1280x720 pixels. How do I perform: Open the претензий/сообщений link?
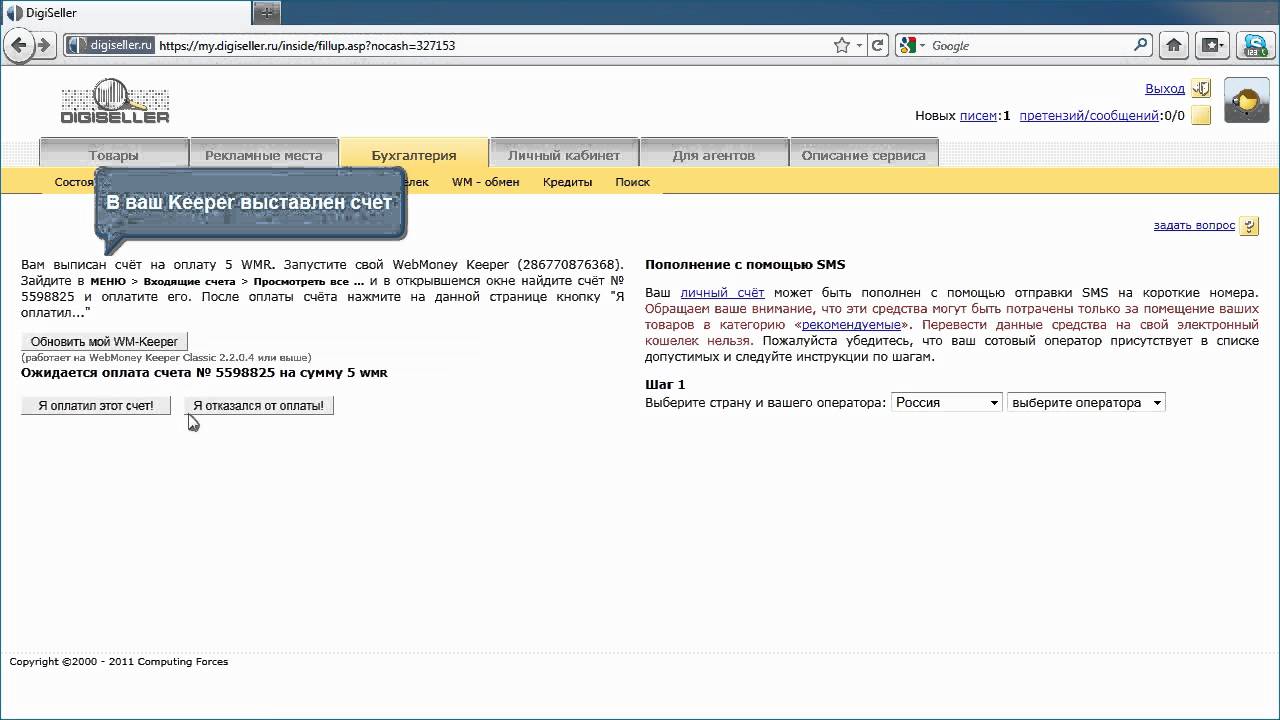1089,116
